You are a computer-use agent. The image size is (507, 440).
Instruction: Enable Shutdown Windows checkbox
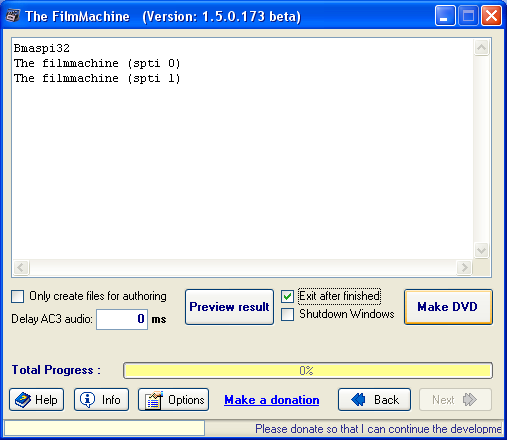pyautogui.click(x=287, y=314)
